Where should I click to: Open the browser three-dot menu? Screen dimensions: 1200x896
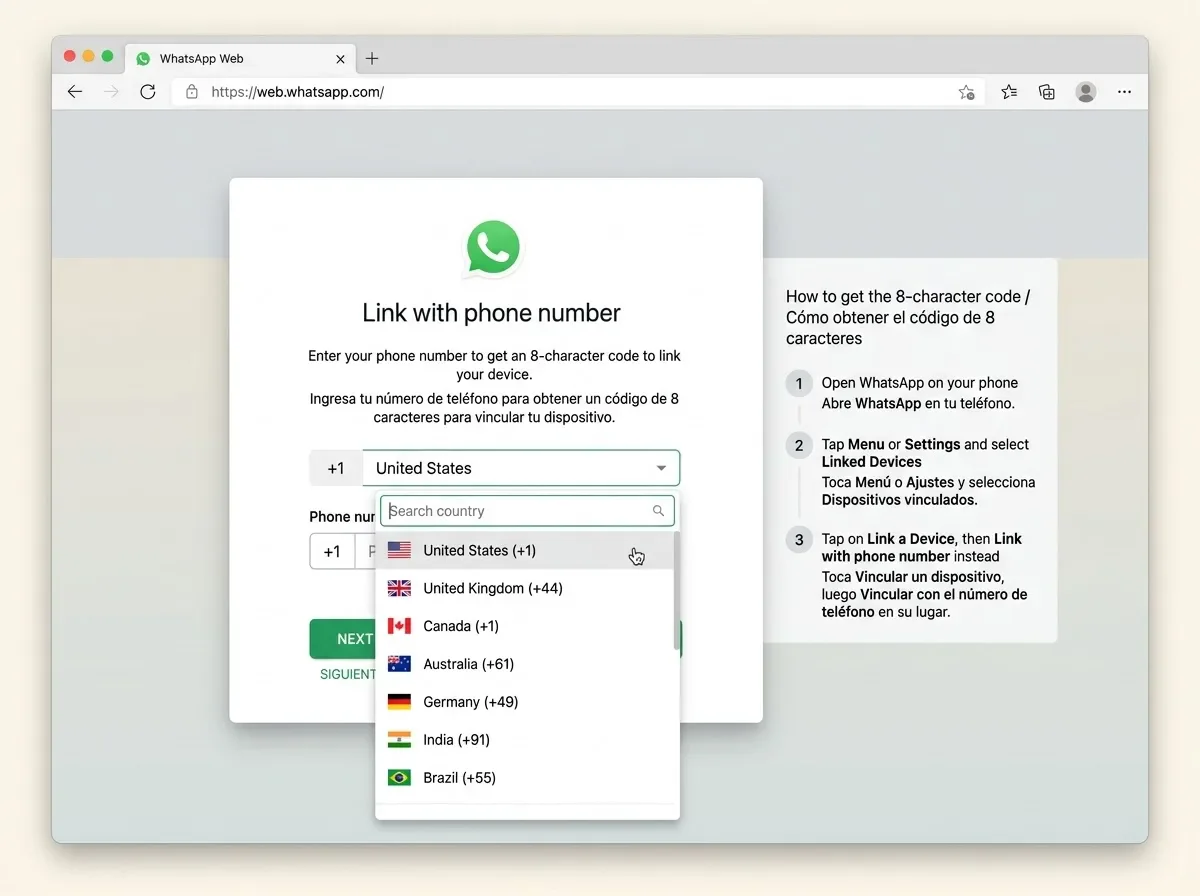[1125, 92]
